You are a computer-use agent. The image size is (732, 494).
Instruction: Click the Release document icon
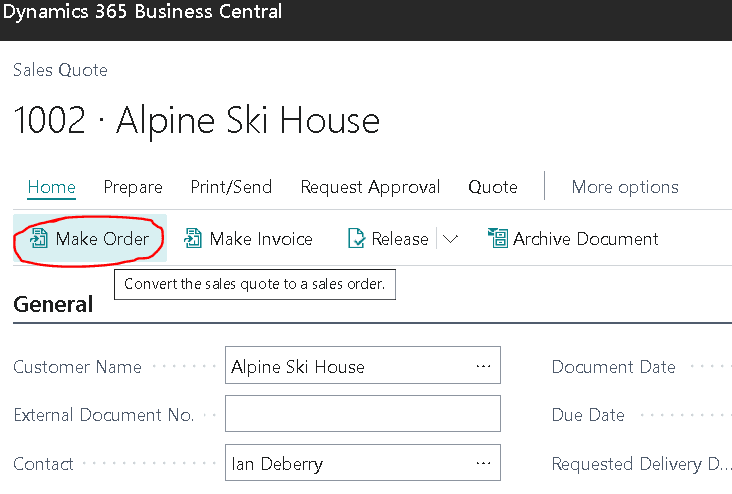click(357, 238)
